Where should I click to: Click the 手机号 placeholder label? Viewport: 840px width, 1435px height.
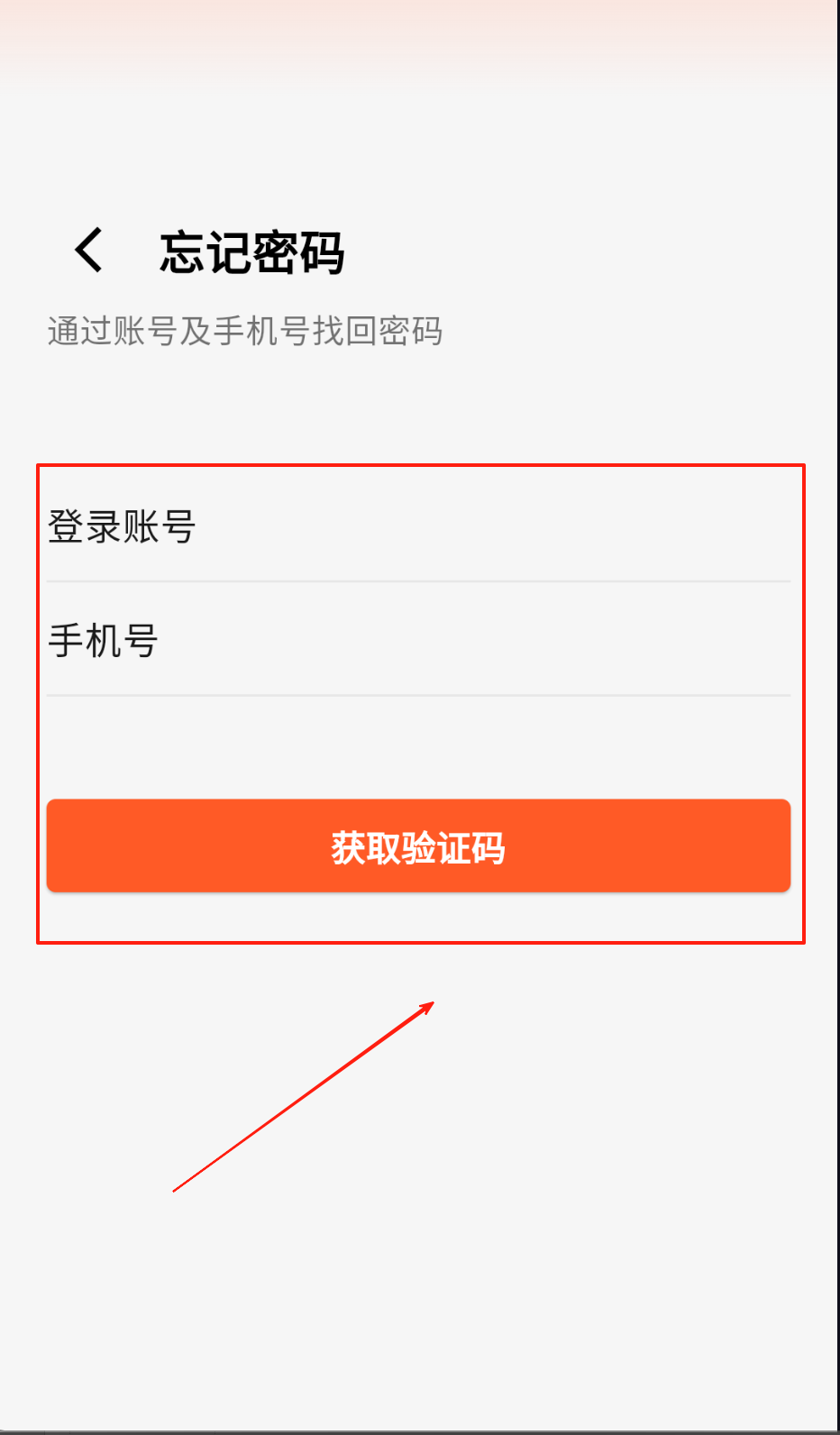coord(103,641)
